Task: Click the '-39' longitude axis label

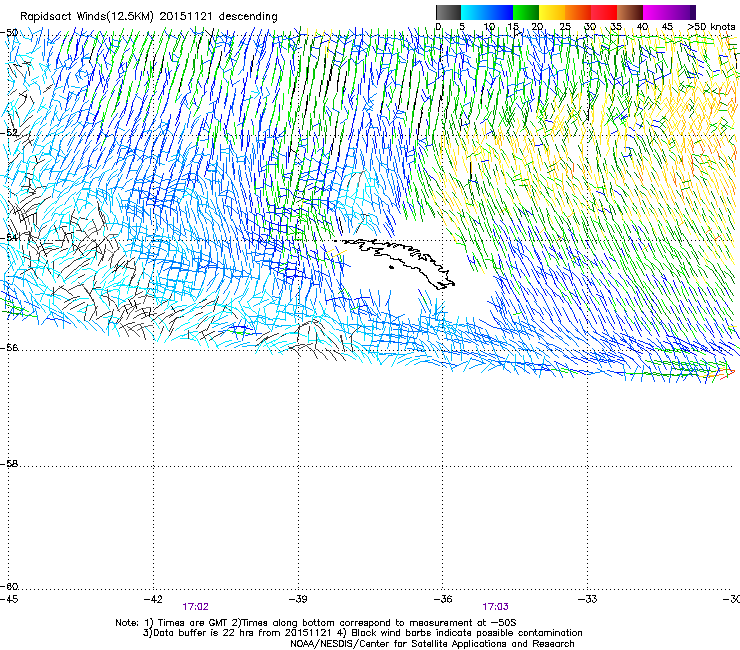Action: click(298, 599)
